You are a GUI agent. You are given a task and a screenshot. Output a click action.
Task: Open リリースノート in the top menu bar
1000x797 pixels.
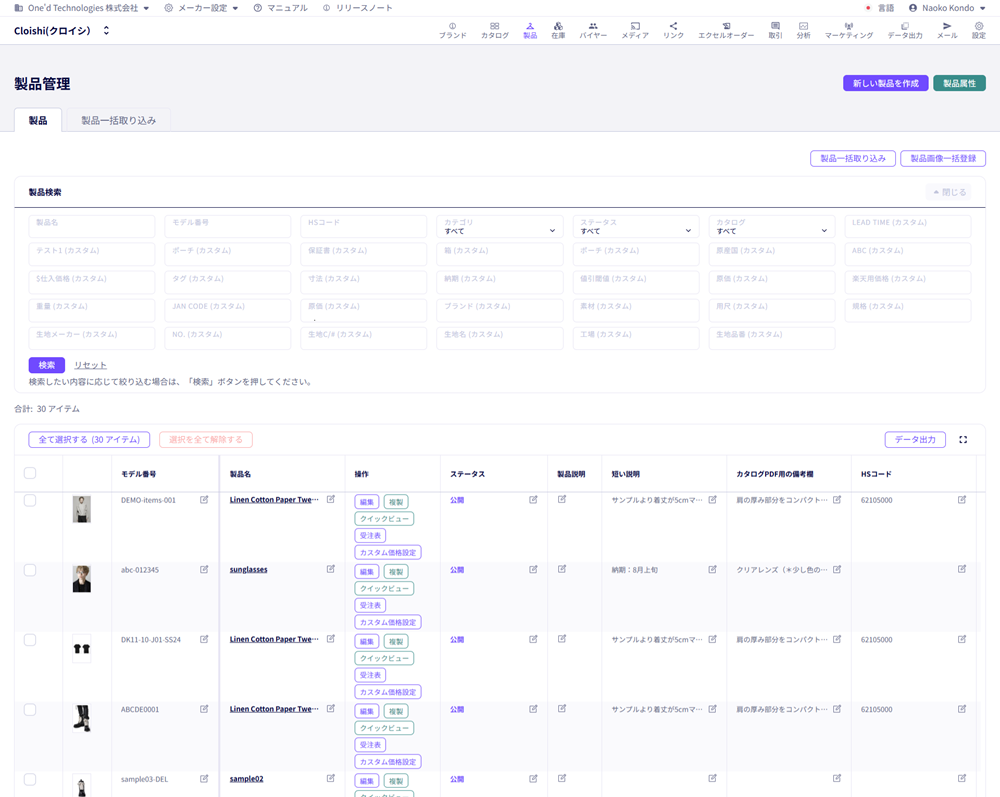click(358, 8)
